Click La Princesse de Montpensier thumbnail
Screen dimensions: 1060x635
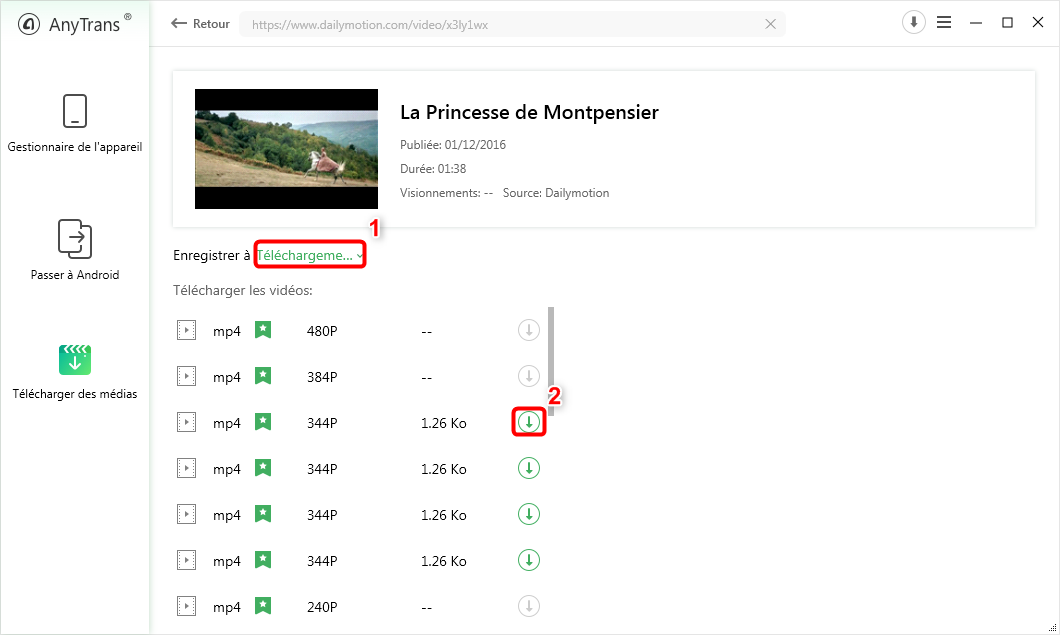coord(286,149)
